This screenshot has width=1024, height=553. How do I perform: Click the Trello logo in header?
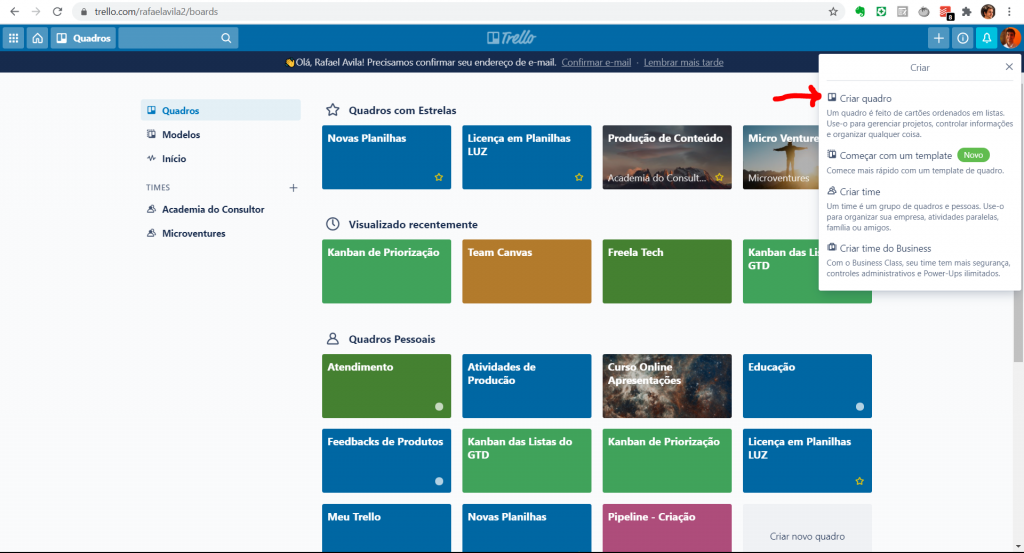(511, 38)
